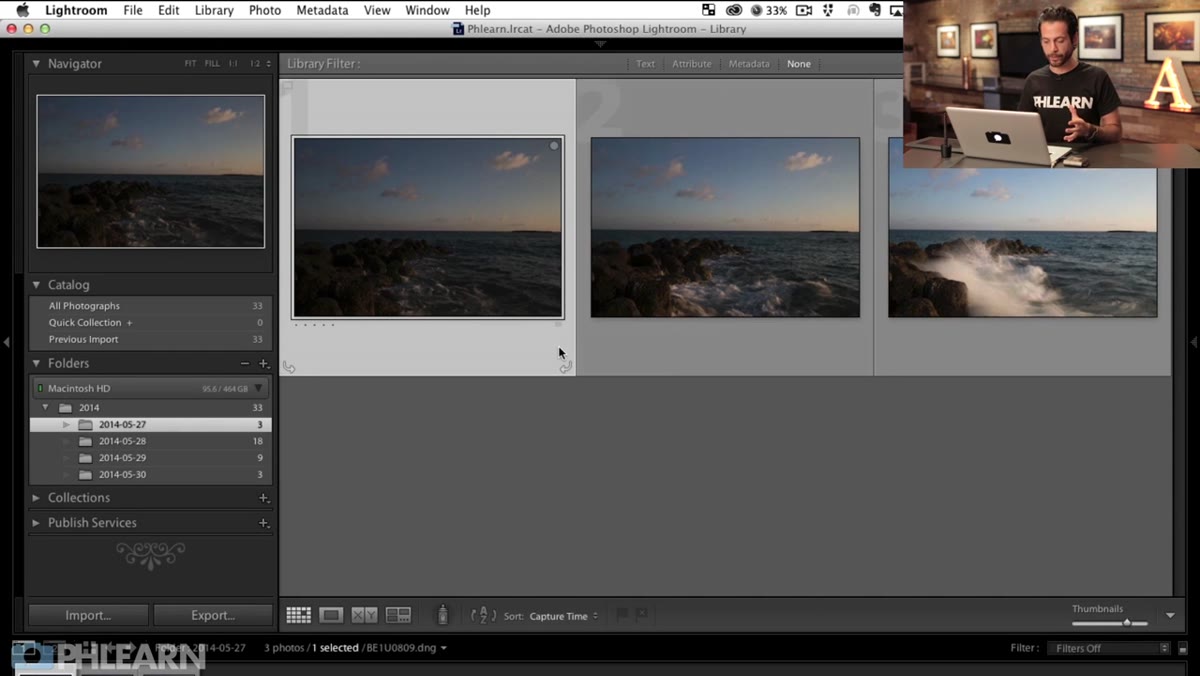This screenshot has width=1200, height=676.
Task: Switch to Grid view icon in toolbar
Action: (299, 615)
